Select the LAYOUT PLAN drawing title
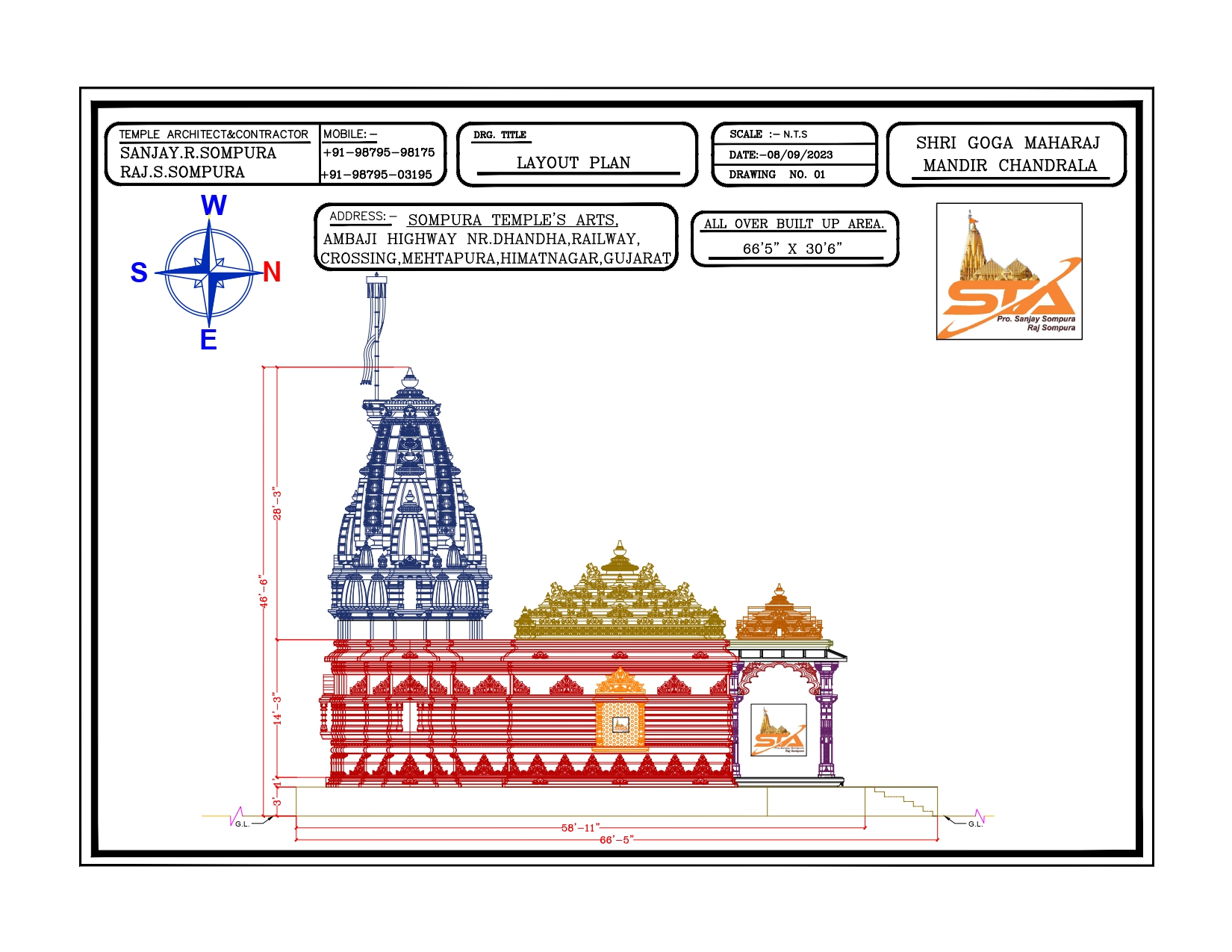Viewport: 1232px width, 952px height. click(573, 163)
